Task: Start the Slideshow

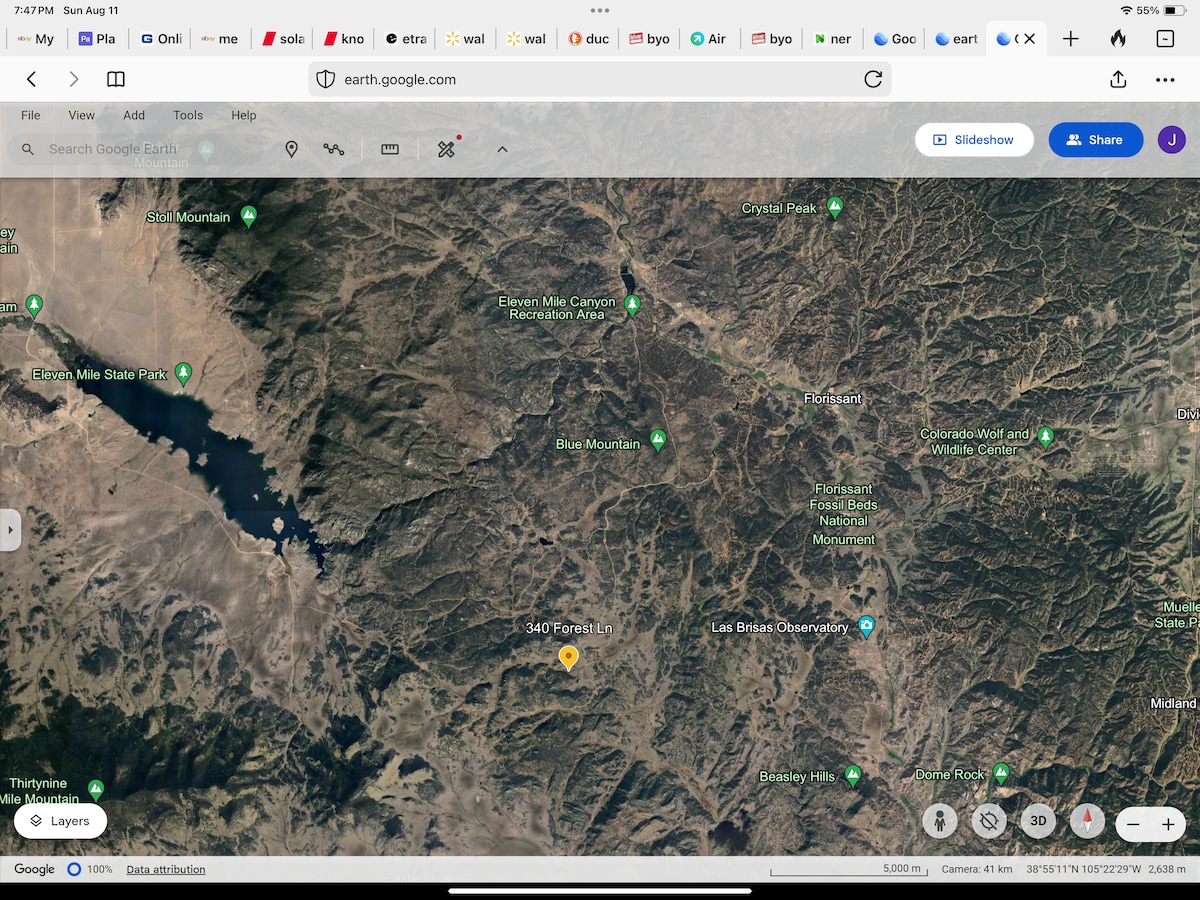Action: (975, 140)
